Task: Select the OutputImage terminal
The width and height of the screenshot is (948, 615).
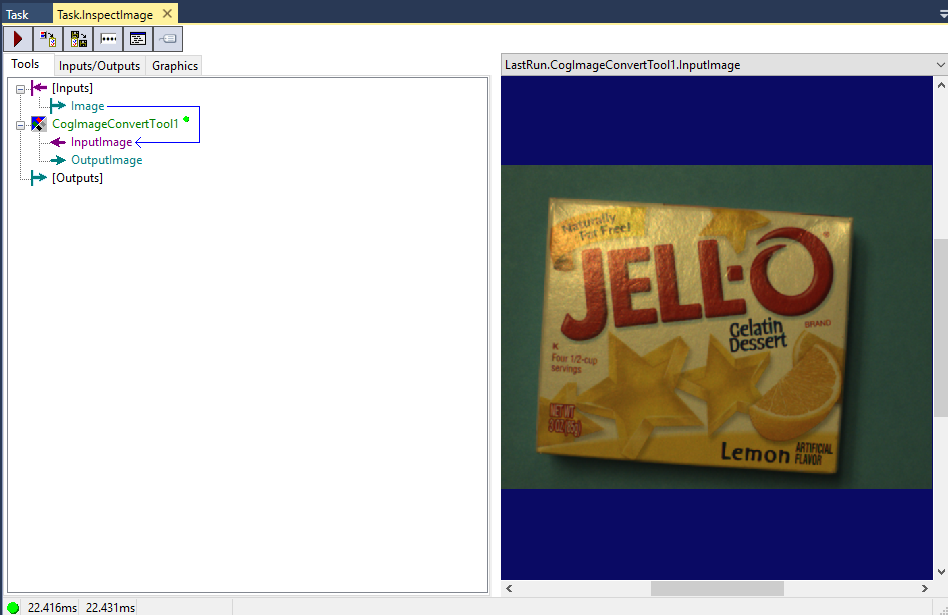Action: pos(106,160)
